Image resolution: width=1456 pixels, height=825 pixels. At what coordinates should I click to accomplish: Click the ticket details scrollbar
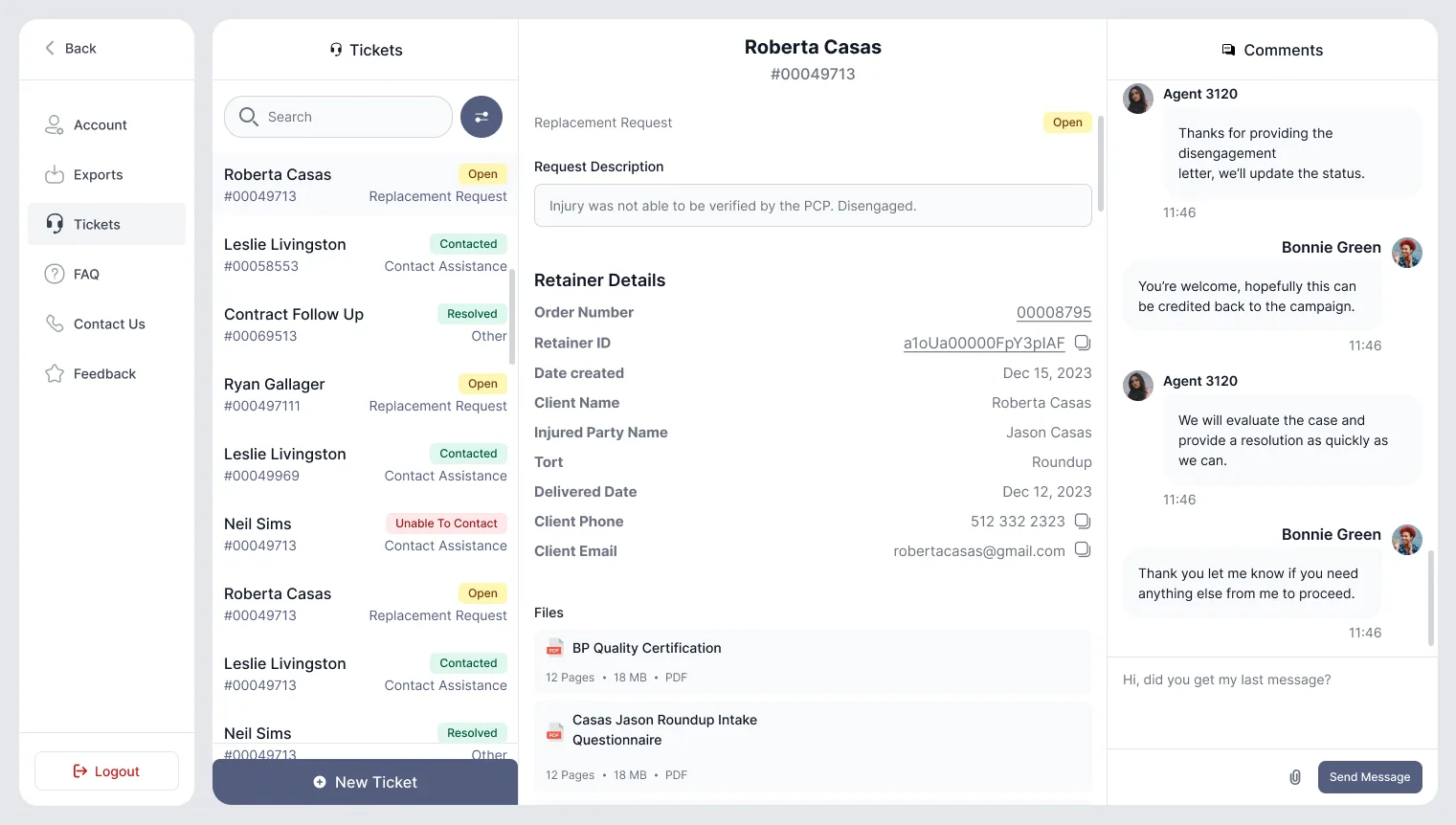click(1101, 164)
